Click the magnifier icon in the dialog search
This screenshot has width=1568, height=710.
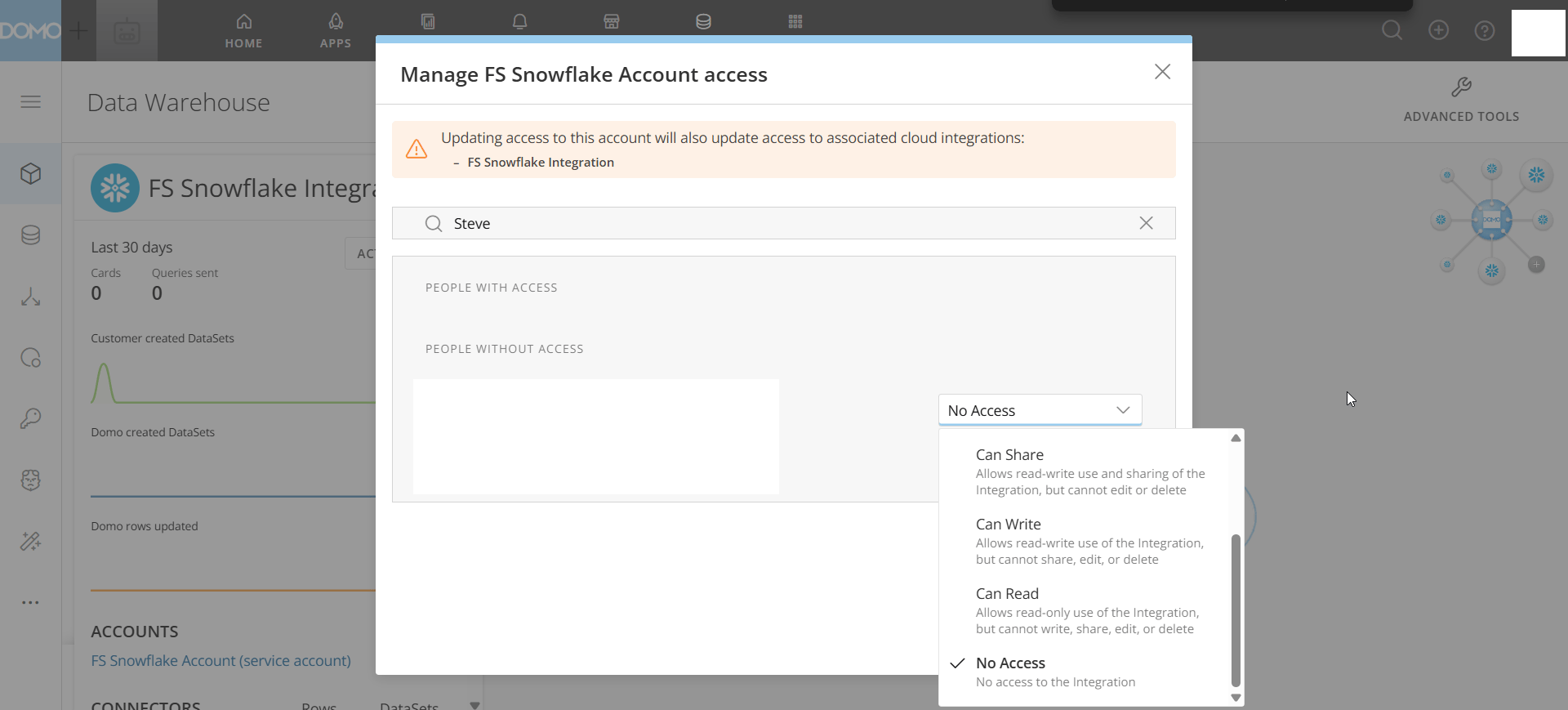click(x=434, y=224)
